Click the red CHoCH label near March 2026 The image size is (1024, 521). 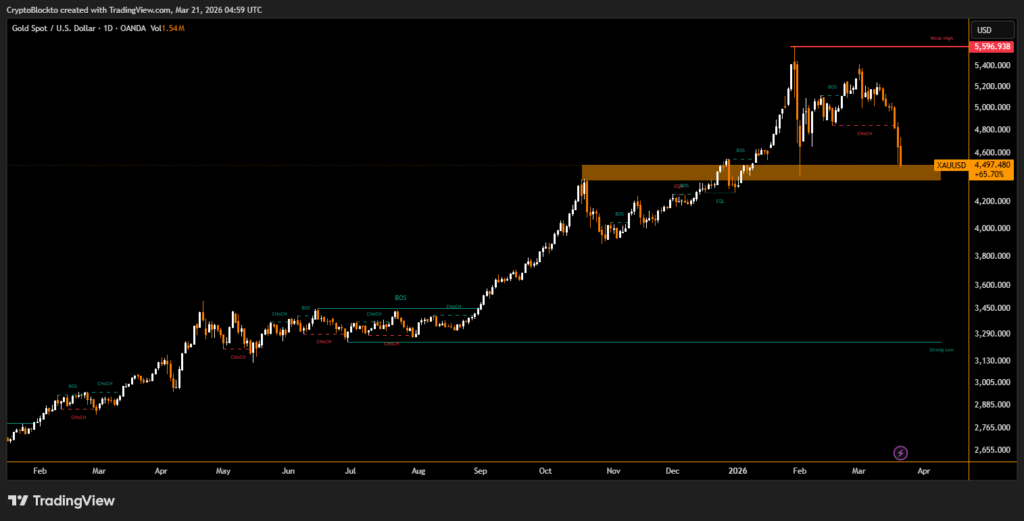865,132
